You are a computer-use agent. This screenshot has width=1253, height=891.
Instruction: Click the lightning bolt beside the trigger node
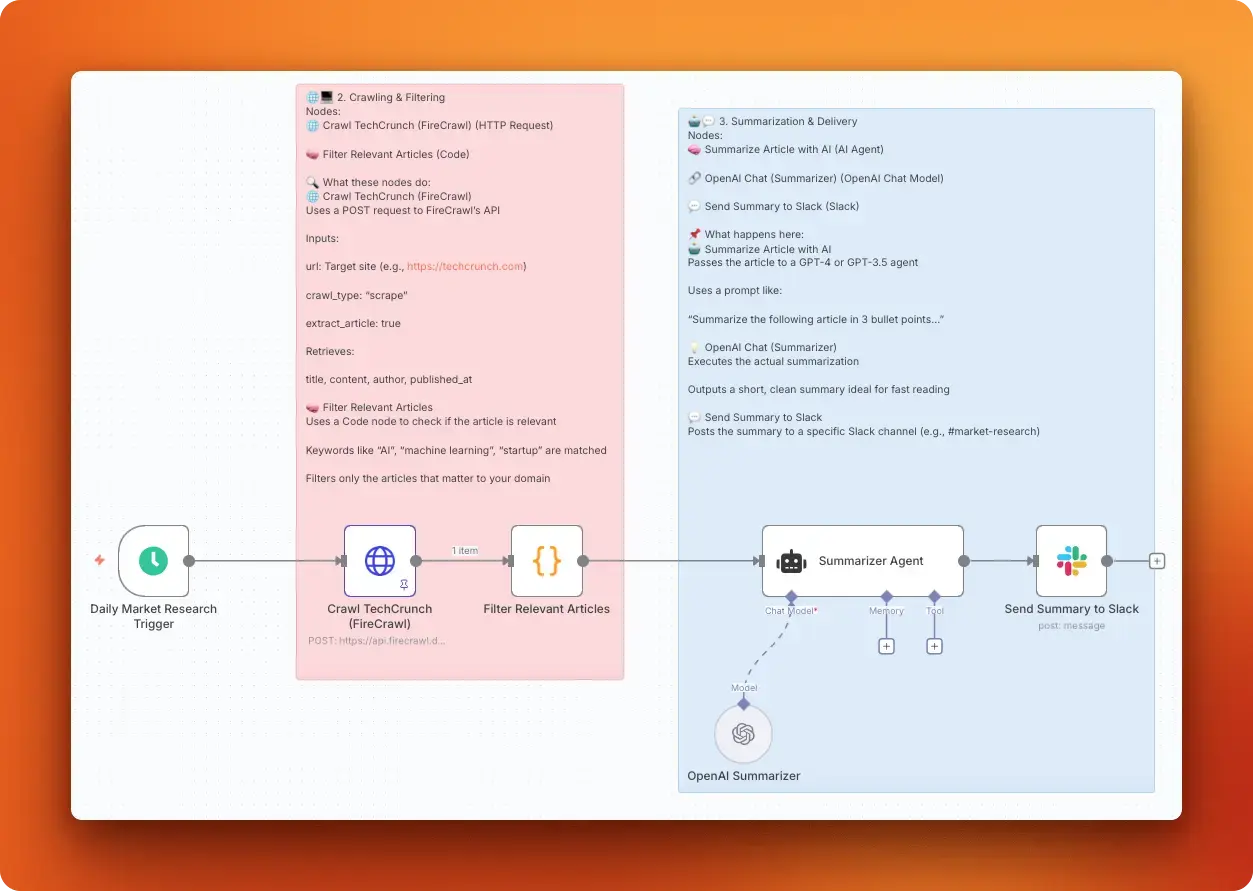[x=99, y=561]
